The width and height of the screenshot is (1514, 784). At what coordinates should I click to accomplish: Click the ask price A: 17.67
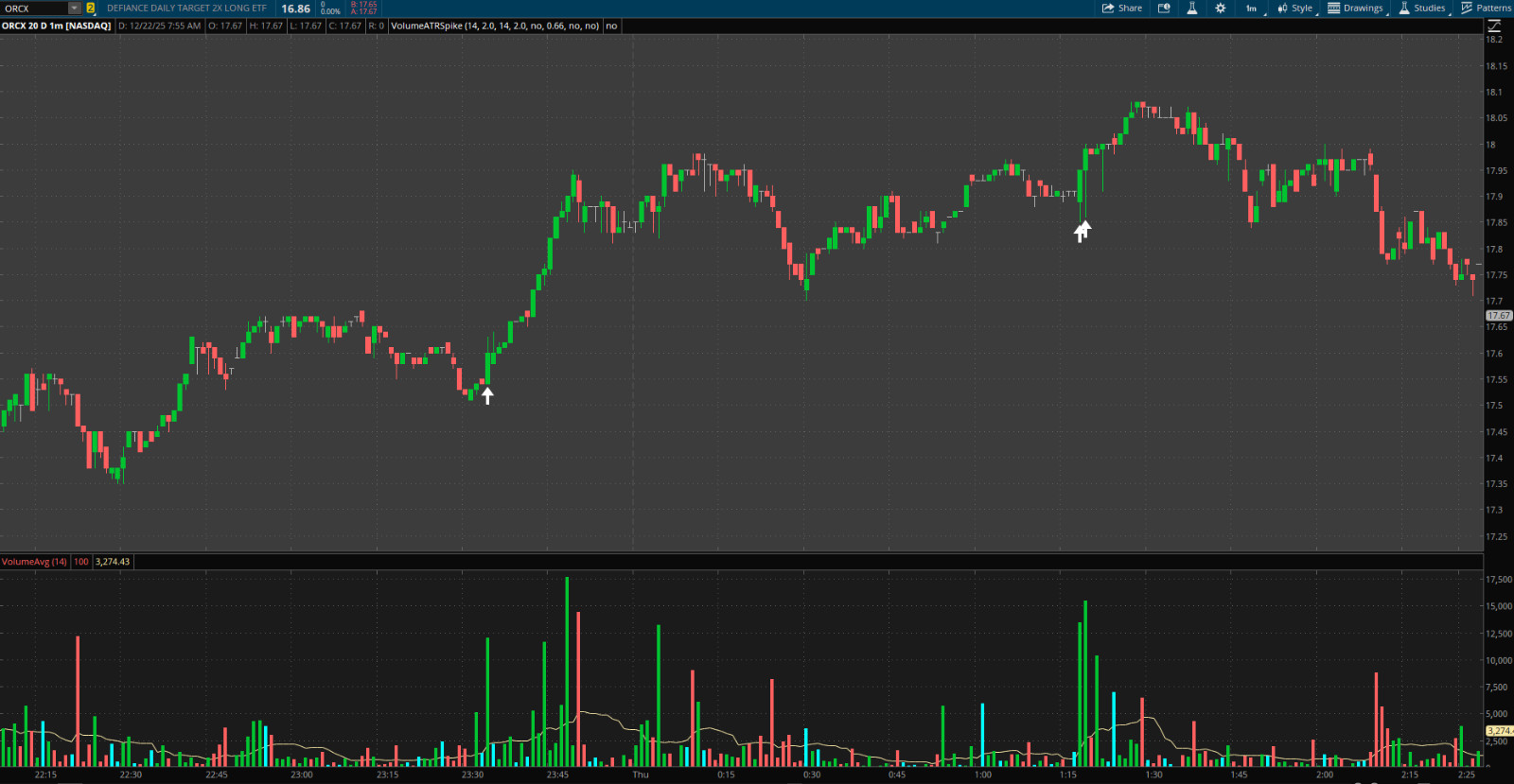364,11
